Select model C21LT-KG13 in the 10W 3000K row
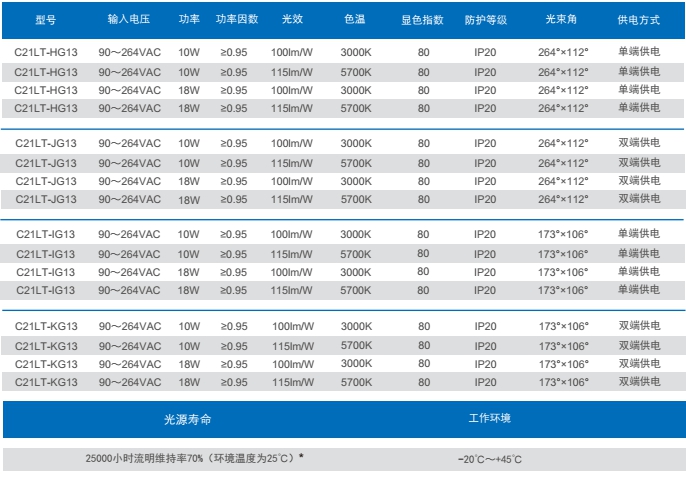Viewport: 686px width, 481px height. point(46,327)
